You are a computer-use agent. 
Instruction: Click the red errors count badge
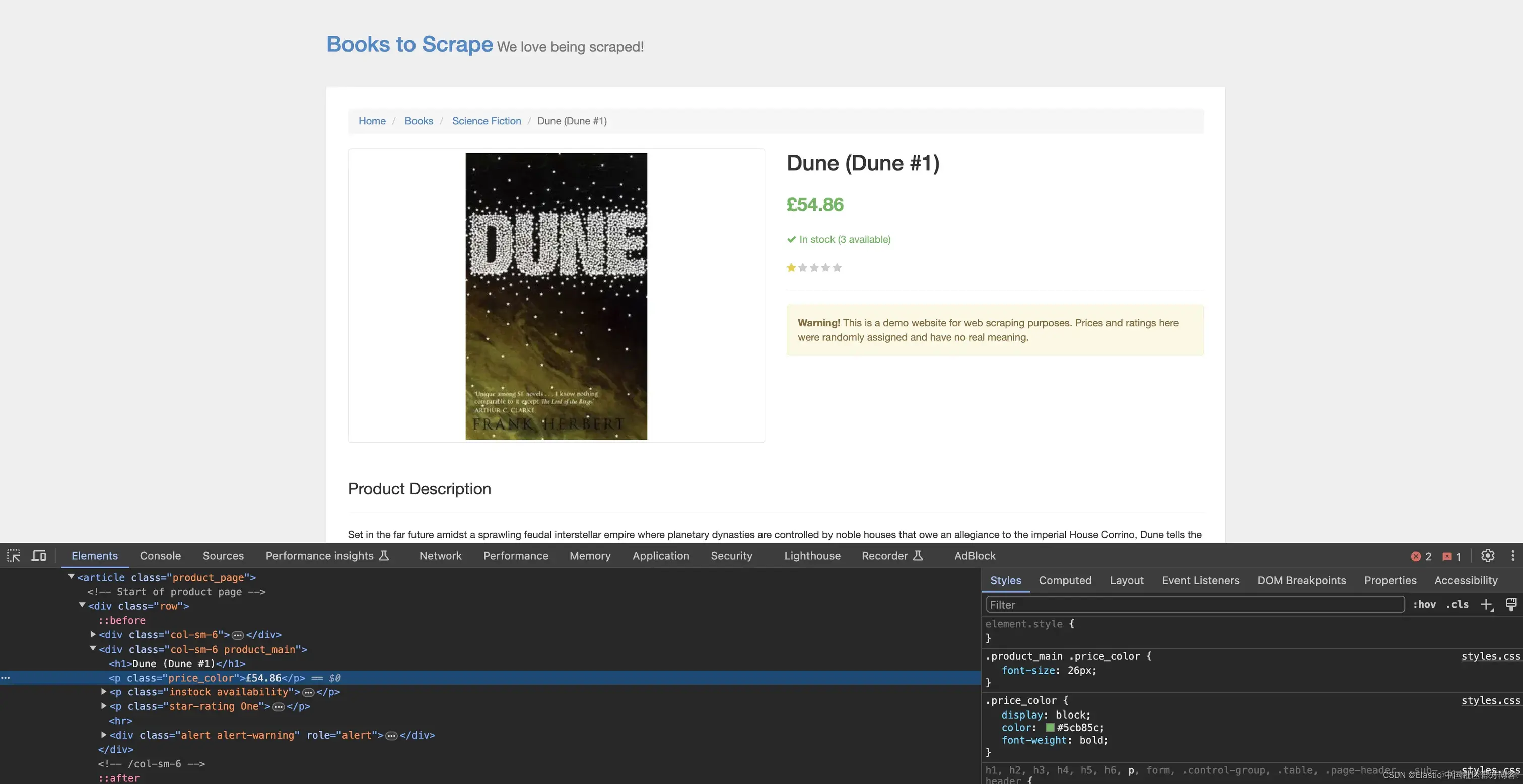click(1421, 556)
